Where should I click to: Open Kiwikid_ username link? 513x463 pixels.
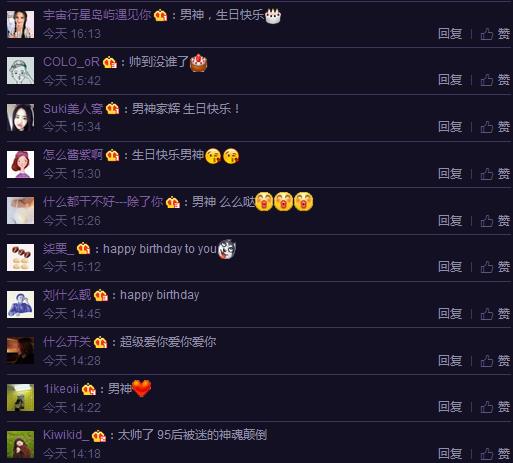(66, 435)
